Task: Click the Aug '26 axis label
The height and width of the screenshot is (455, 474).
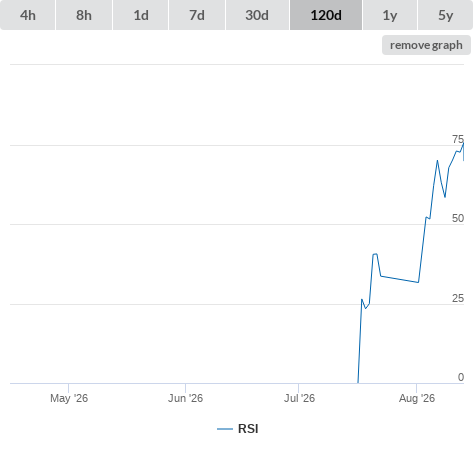Action: 417,398
